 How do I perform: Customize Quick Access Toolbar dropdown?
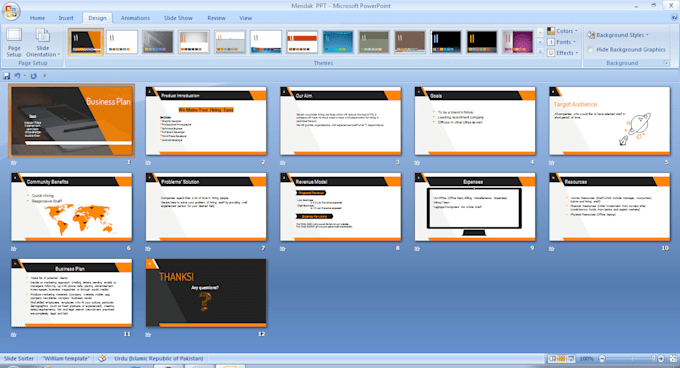(44, 76)
